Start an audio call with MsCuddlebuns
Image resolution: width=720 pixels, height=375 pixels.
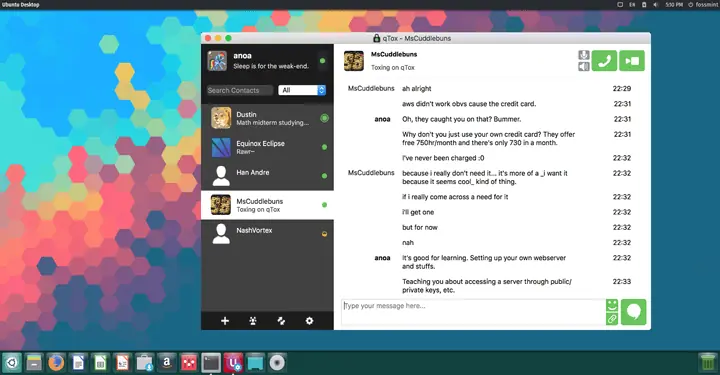[x=604, y=61]
